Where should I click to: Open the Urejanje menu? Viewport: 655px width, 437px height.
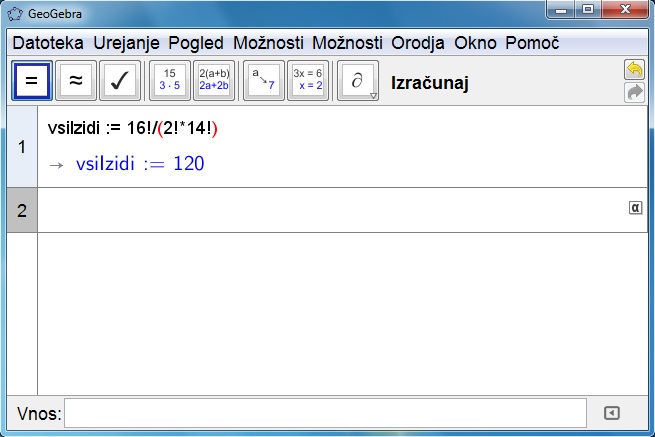(x=126, y=43)
